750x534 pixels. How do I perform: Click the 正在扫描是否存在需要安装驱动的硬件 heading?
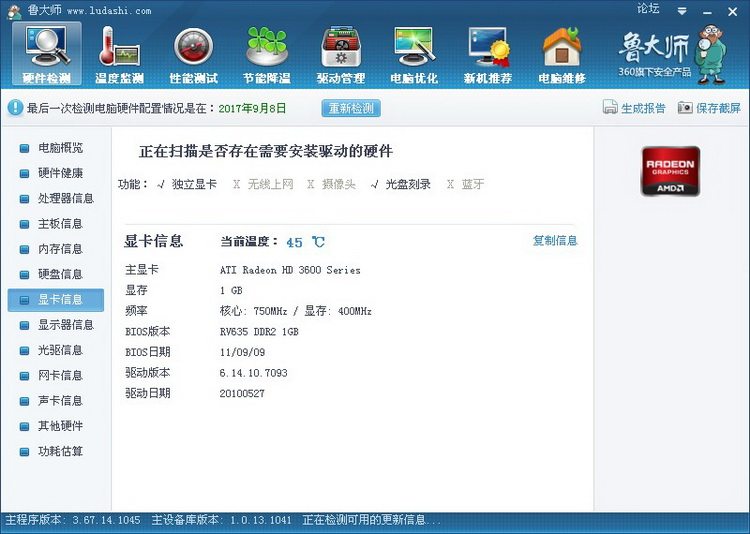tap(266, 152)
